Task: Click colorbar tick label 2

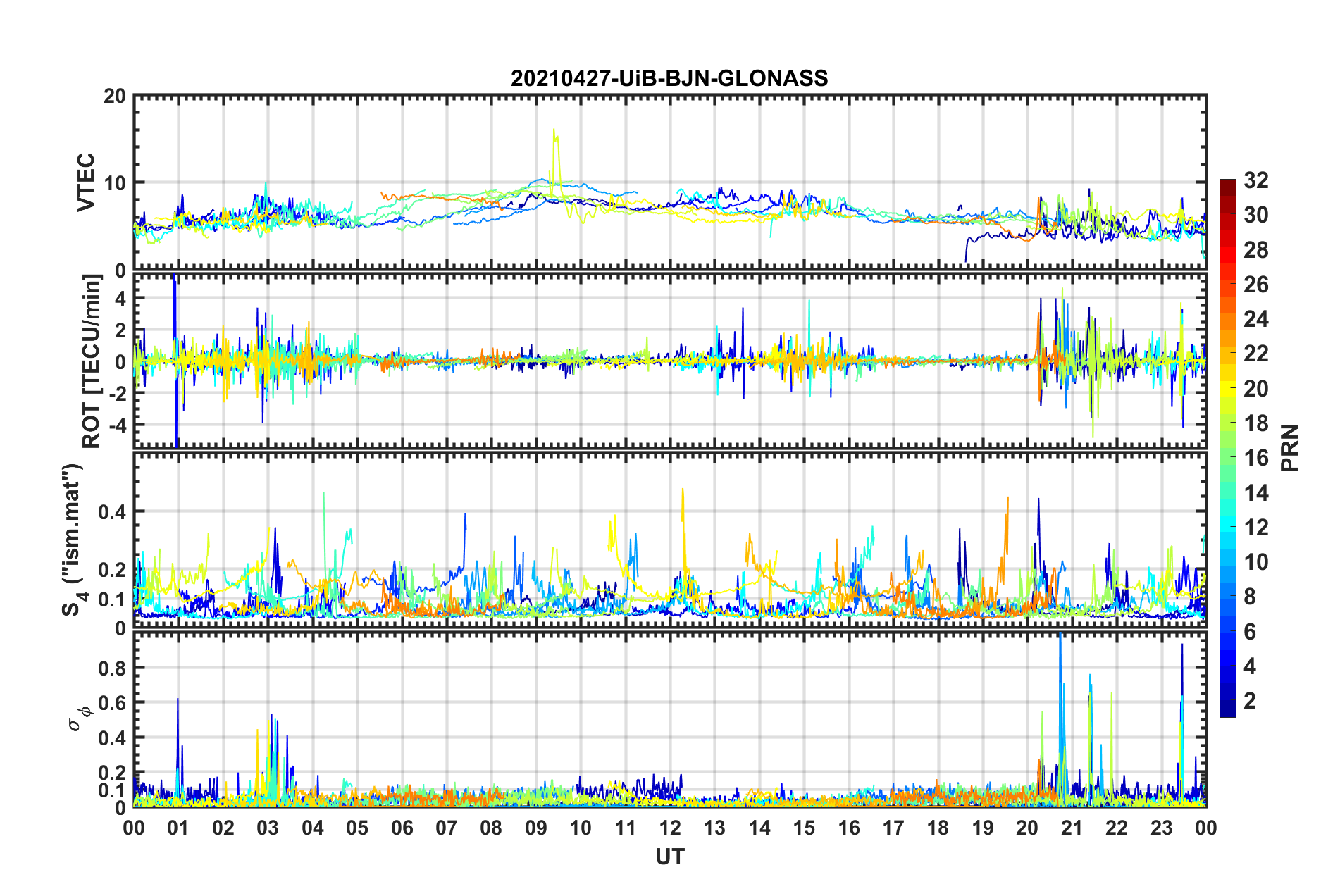Action: (1250, 701)
